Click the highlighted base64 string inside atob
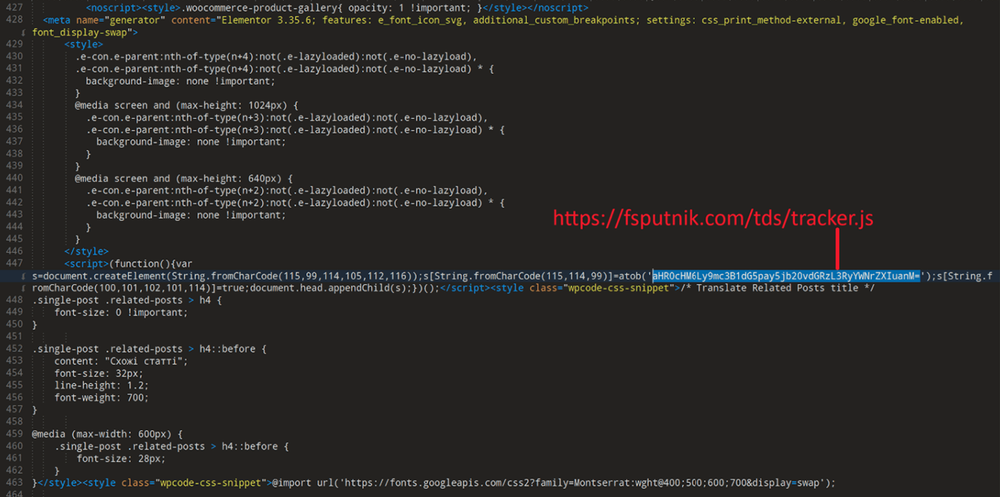The height and width of the screenshot is (497, 1000). tap(786, 276)
